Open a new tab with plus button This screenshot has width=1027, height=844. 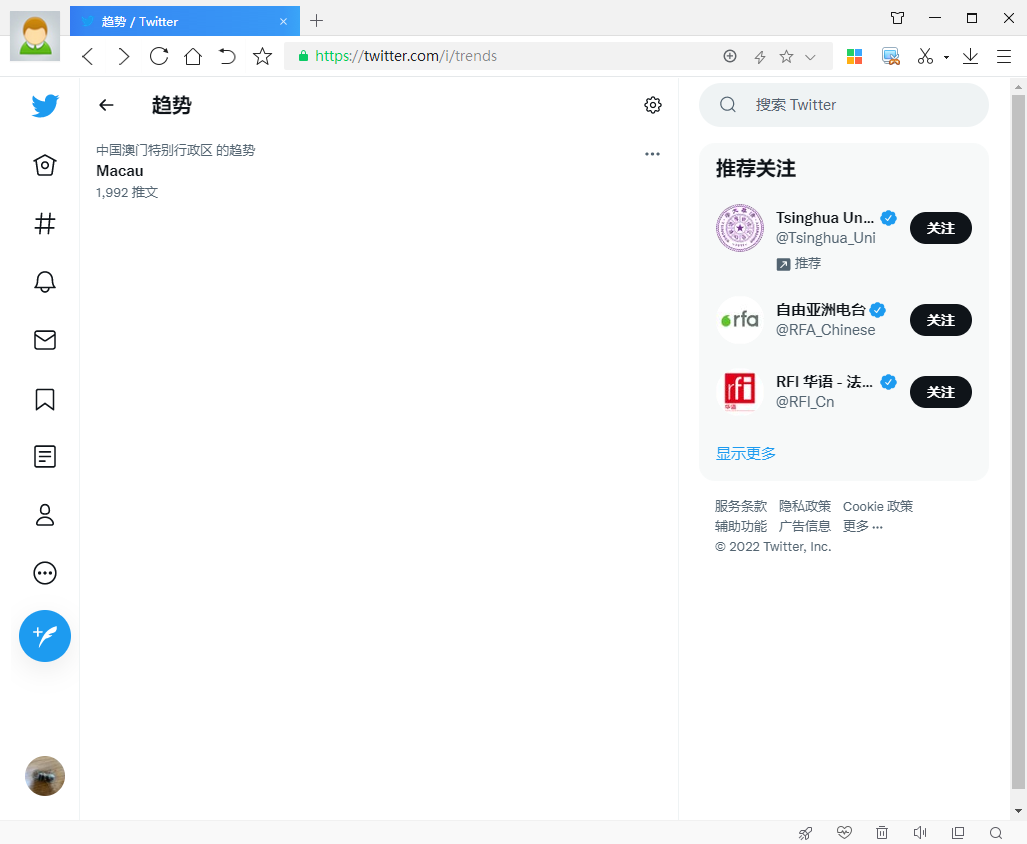pos(316,21)
